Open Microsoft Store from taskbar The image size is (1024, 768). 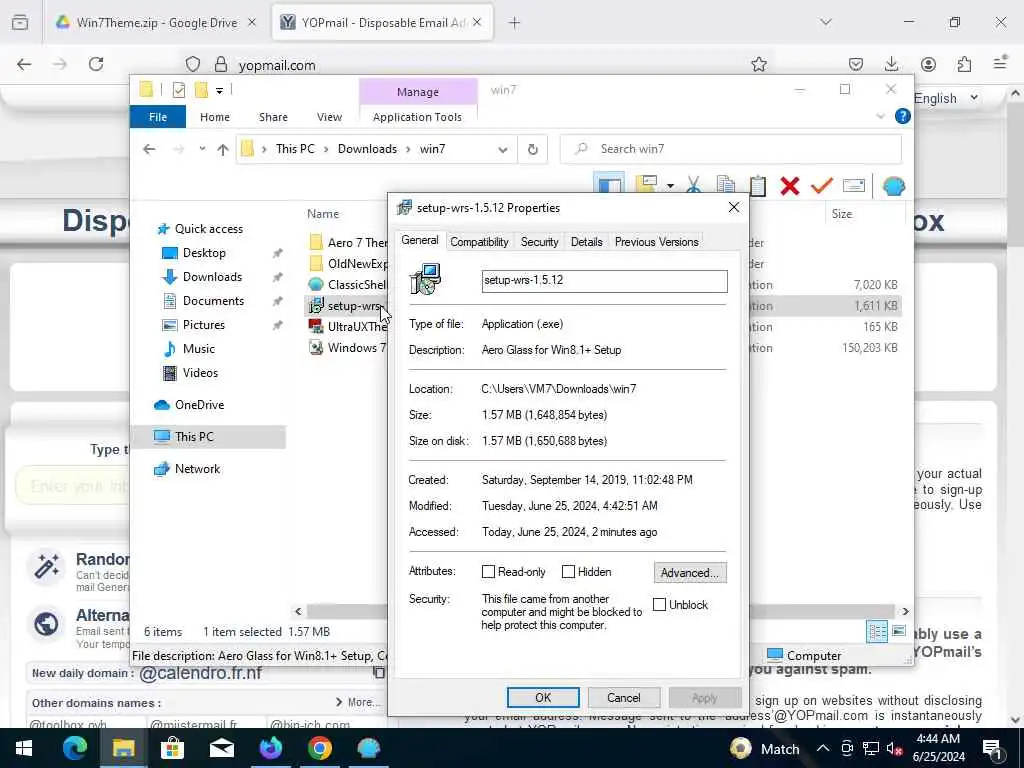click(x=172, y=748)
